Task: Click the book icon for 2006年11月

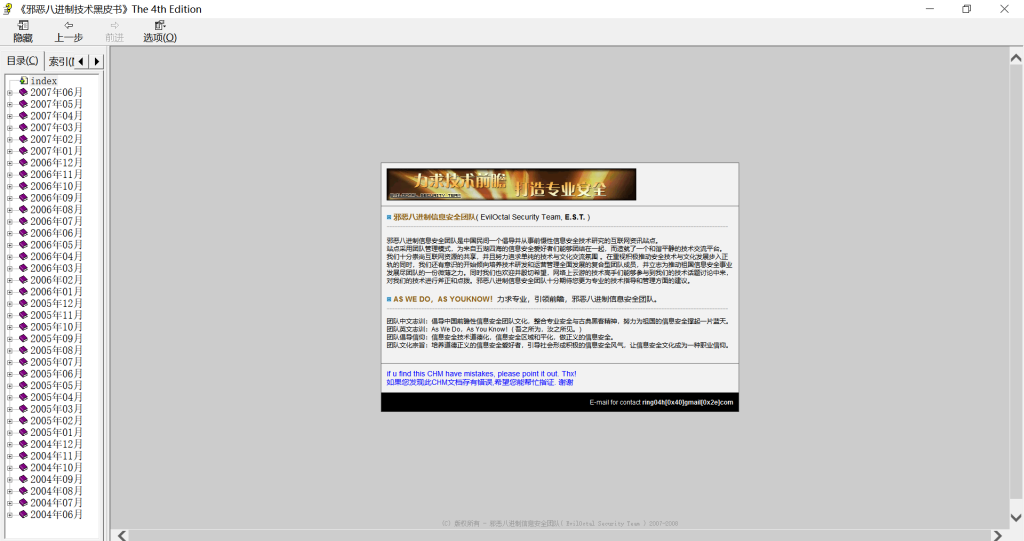Action: [x=23, y=175]
